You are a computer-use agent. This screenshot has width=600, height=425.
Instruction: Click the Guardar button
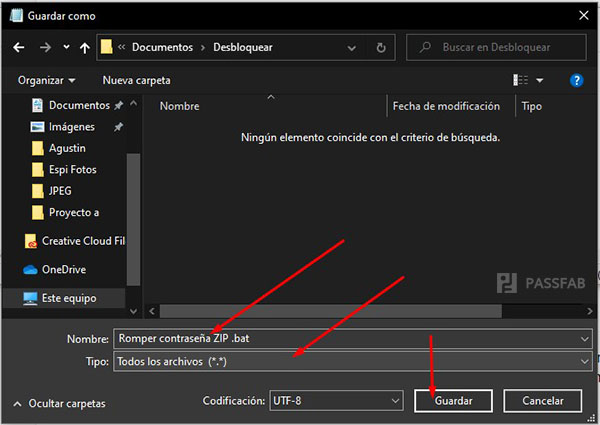[x=453, y=401]
